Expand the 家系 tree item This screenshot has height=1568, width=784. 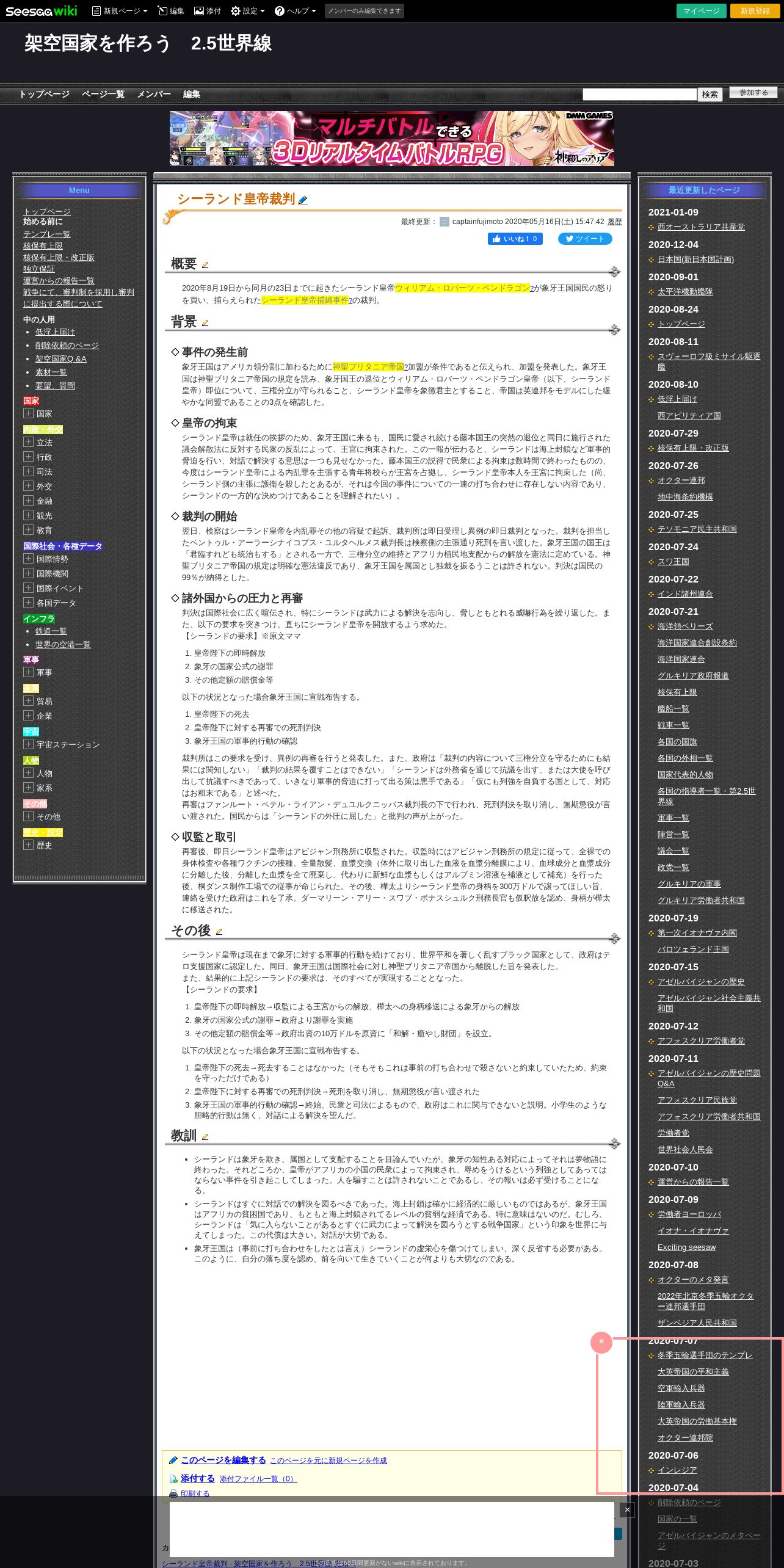point(28,788)
